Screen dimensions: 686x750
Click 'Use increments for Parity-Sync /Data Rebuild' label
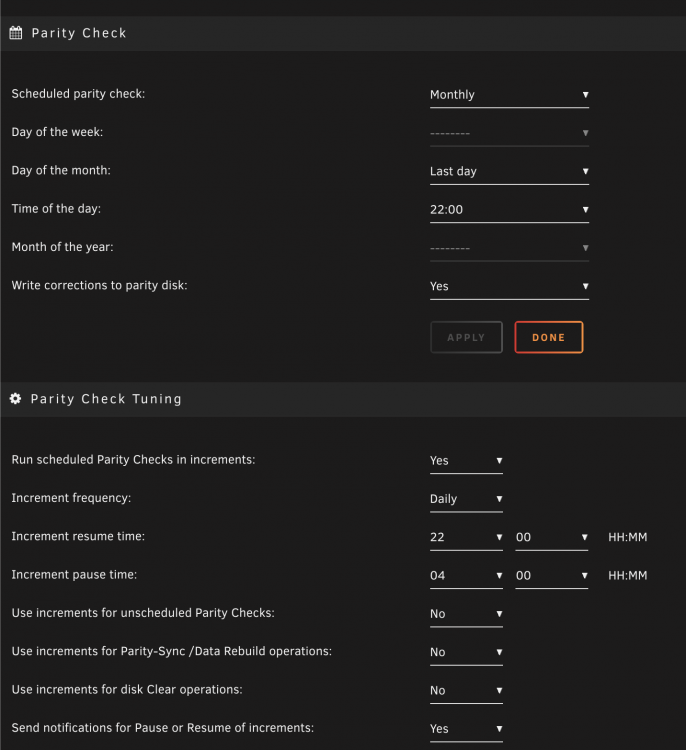[x=171, y=651]
